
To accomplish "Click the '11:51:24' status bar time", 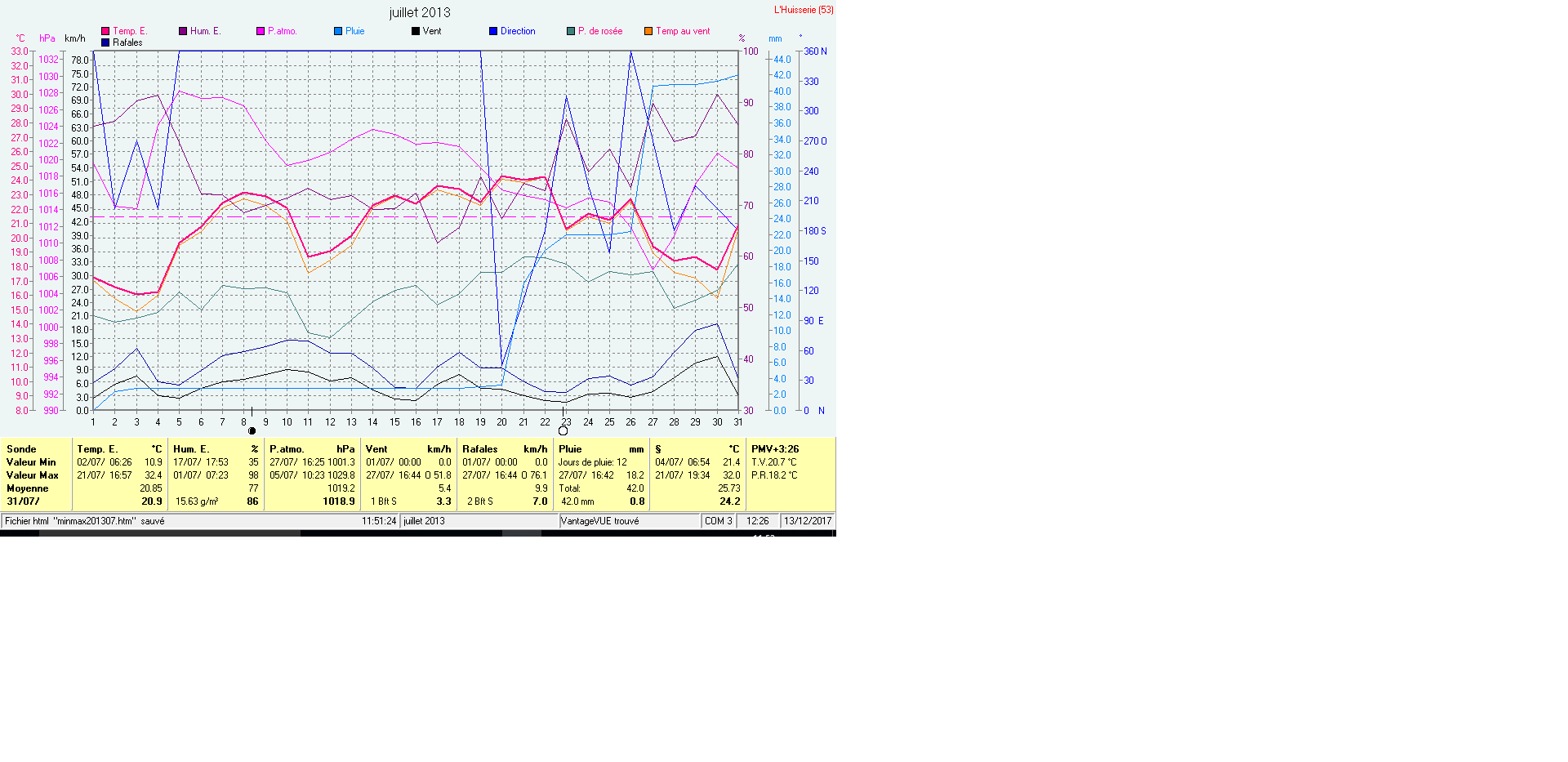I will point(379,521).
